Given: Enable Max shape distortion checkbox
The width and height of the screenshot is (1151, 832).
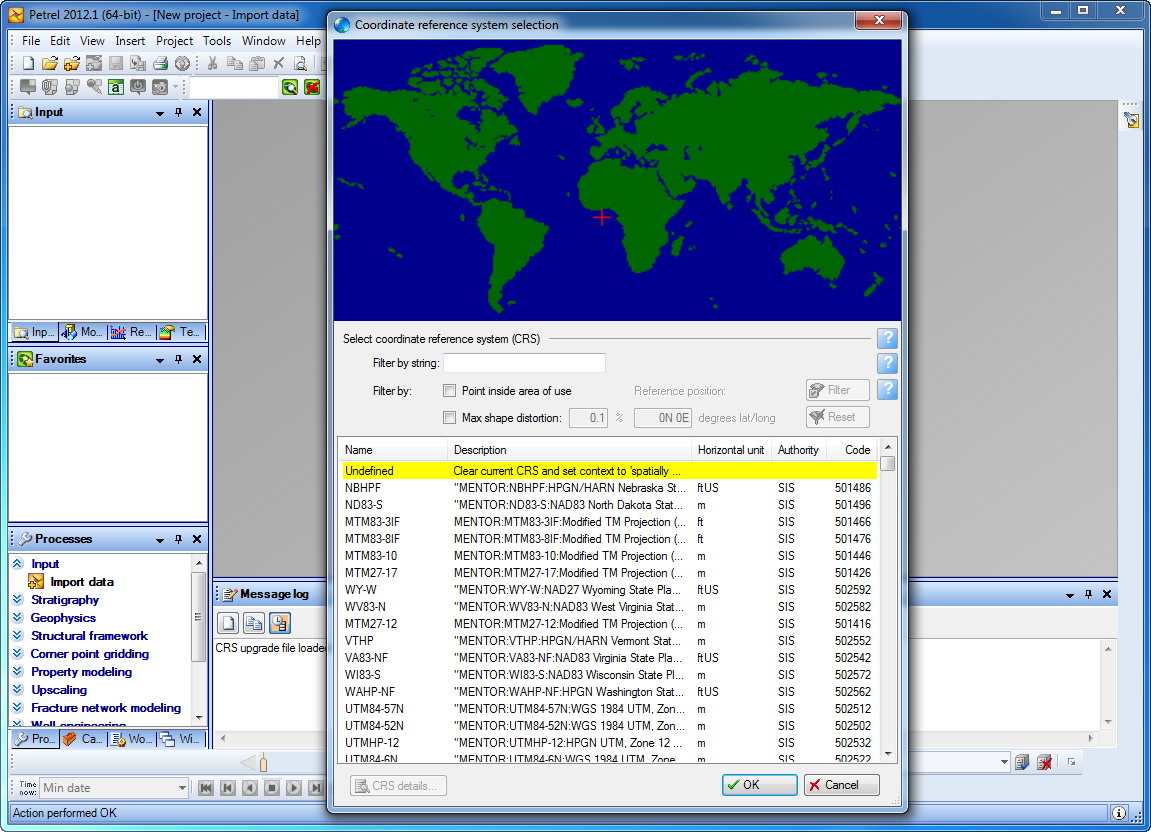Looking at the screenshot, I should coord(449,418).
